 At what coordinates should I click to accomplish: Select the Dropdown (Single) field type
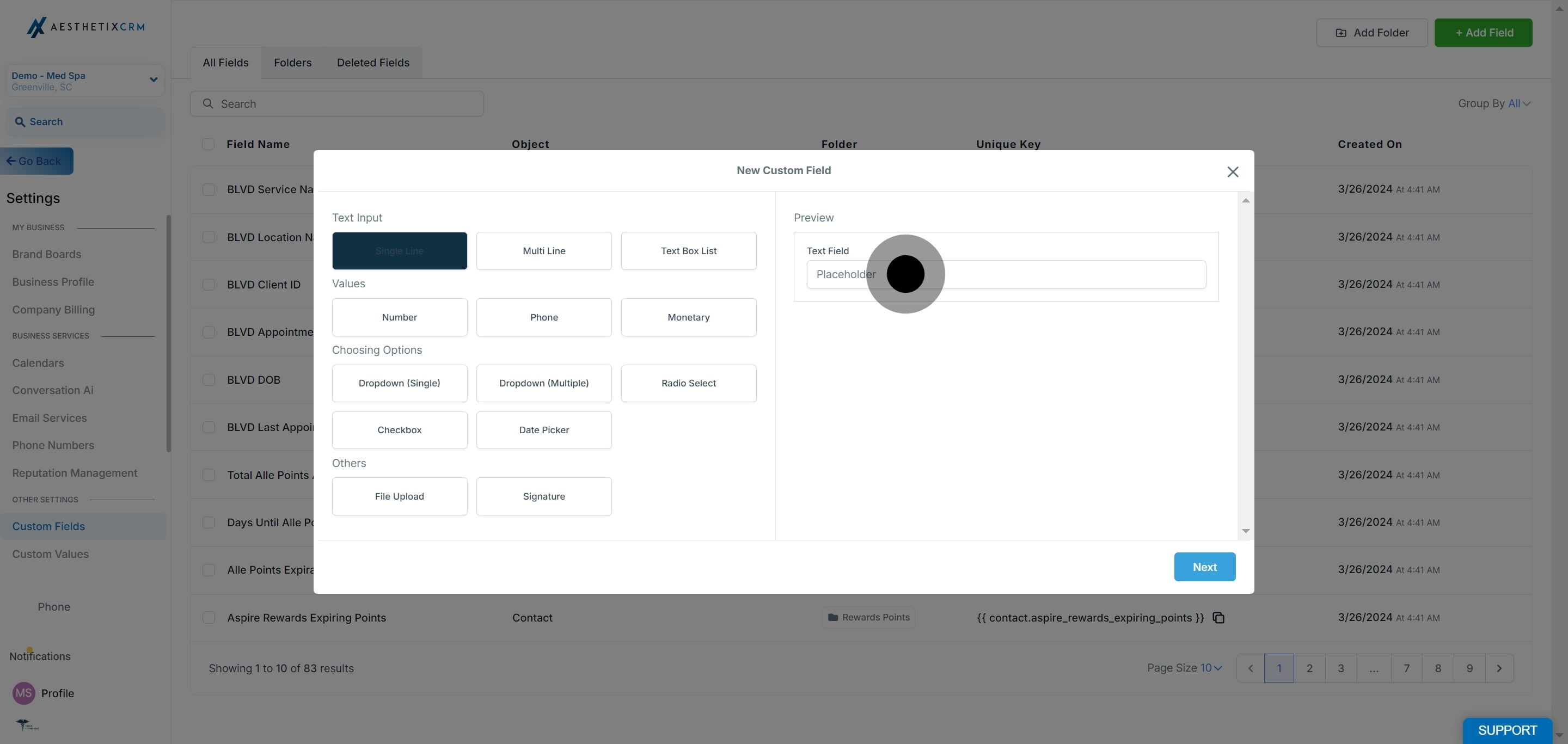pyautogui.click(x=399, y=383)
